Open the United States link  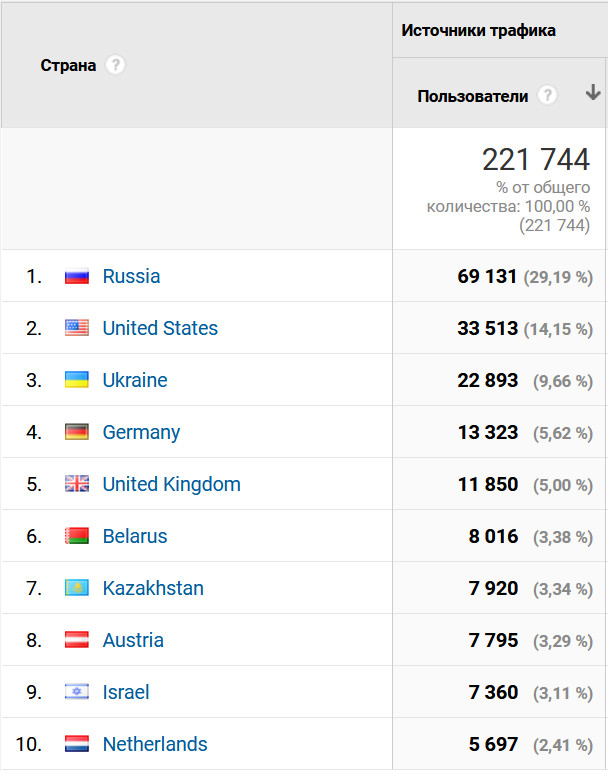160,328
